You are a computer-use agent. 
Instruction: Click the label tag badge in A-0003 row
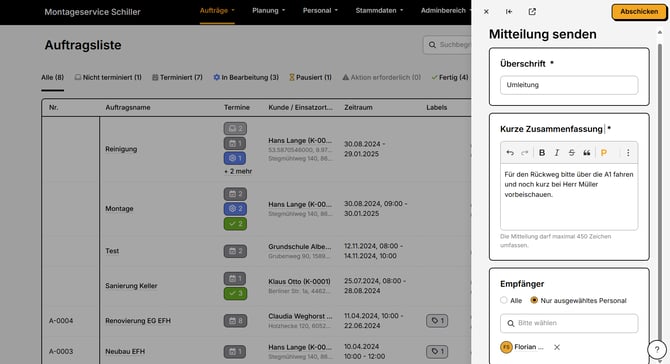point(437,352)
